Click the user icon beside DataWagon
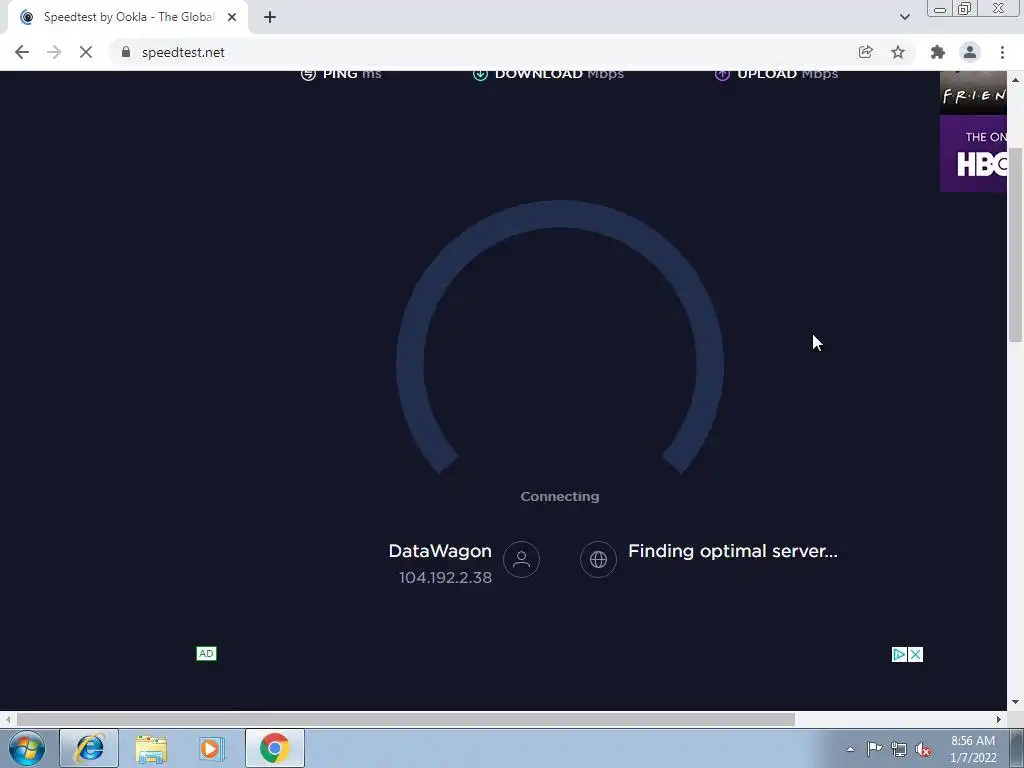Viewport: 1024px width, 768px height. tap(521, 560)
